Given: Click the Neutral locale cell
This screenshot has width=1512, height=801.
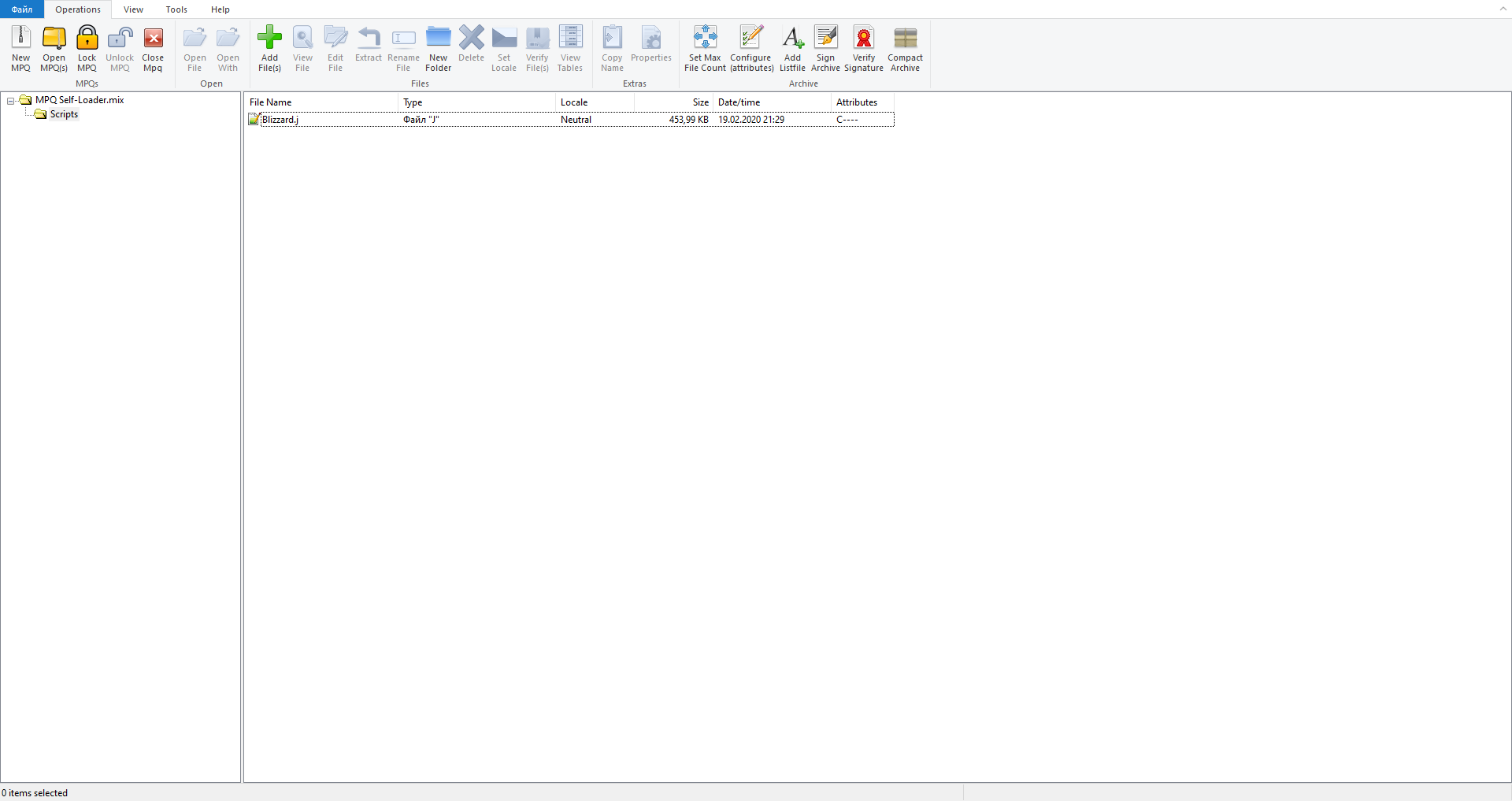Looking at the screenshot, I should pyautogui.click(x=576, y=120).
